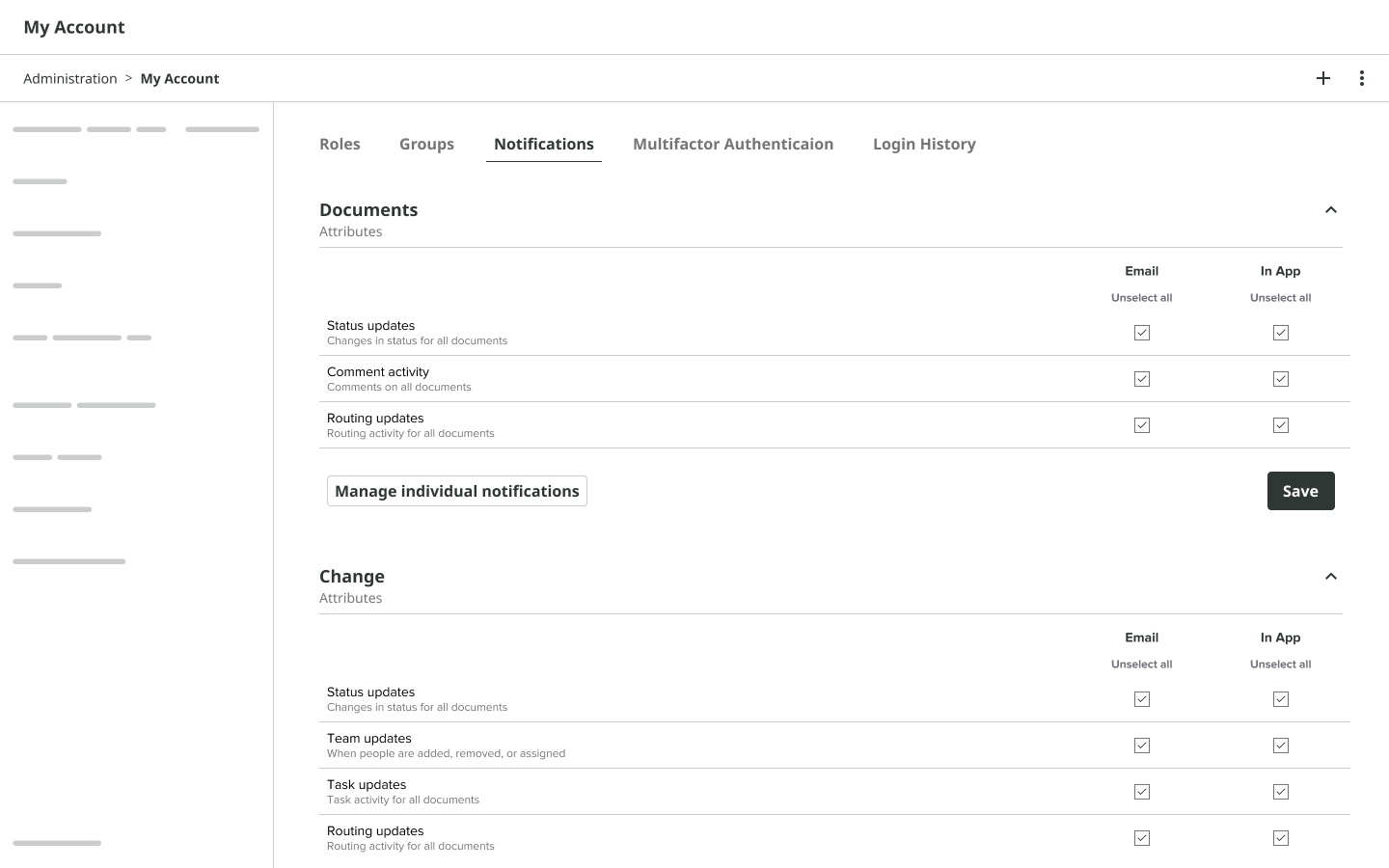Disable Email notifications for Routing updates under Documents
The image size is (1389, 868).
pyautogui.click(x=1142, y=425)
